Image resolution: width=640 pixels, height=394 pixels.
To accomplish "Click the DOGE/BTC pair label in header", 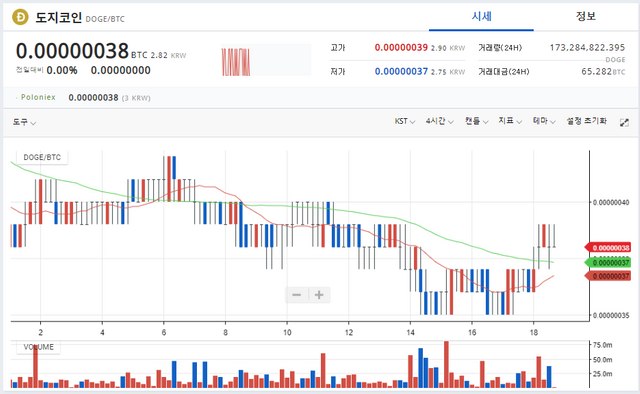I will [105, 19].
